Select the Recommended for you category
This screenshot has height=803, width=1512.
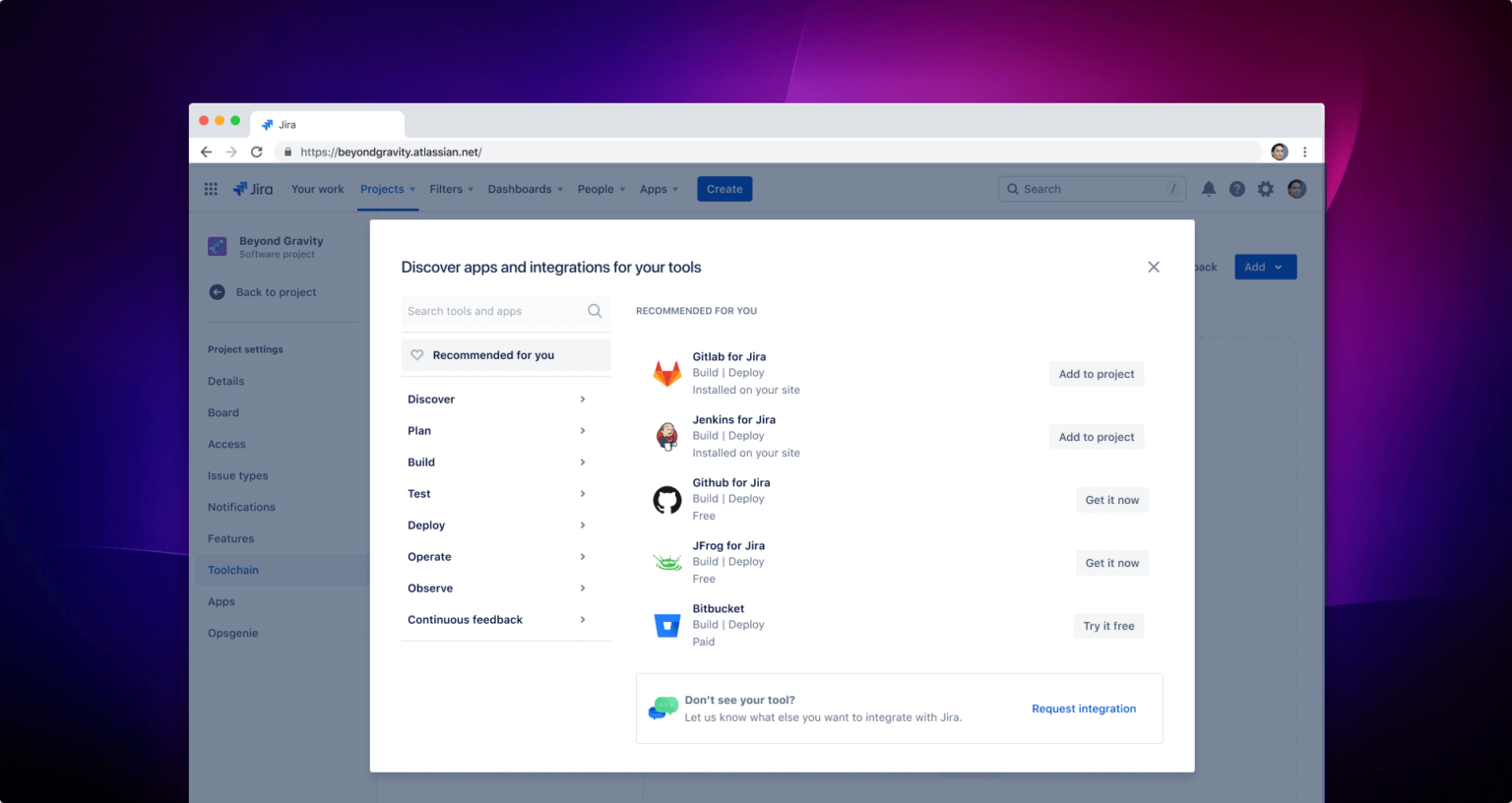494,354
